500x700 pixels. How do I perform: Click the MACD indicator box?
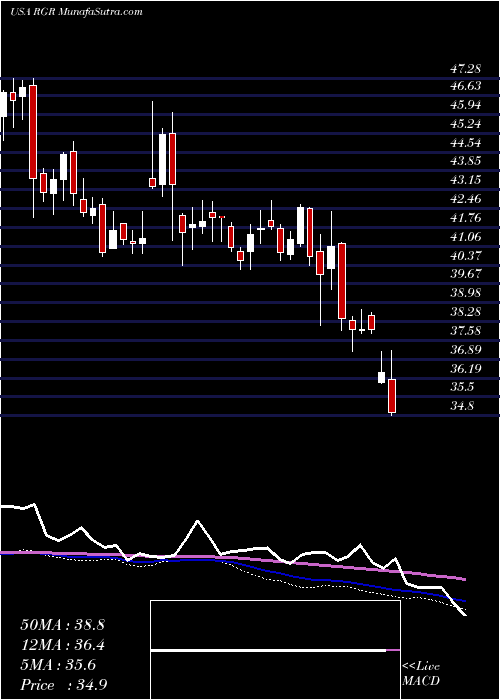tap(275, 650)
